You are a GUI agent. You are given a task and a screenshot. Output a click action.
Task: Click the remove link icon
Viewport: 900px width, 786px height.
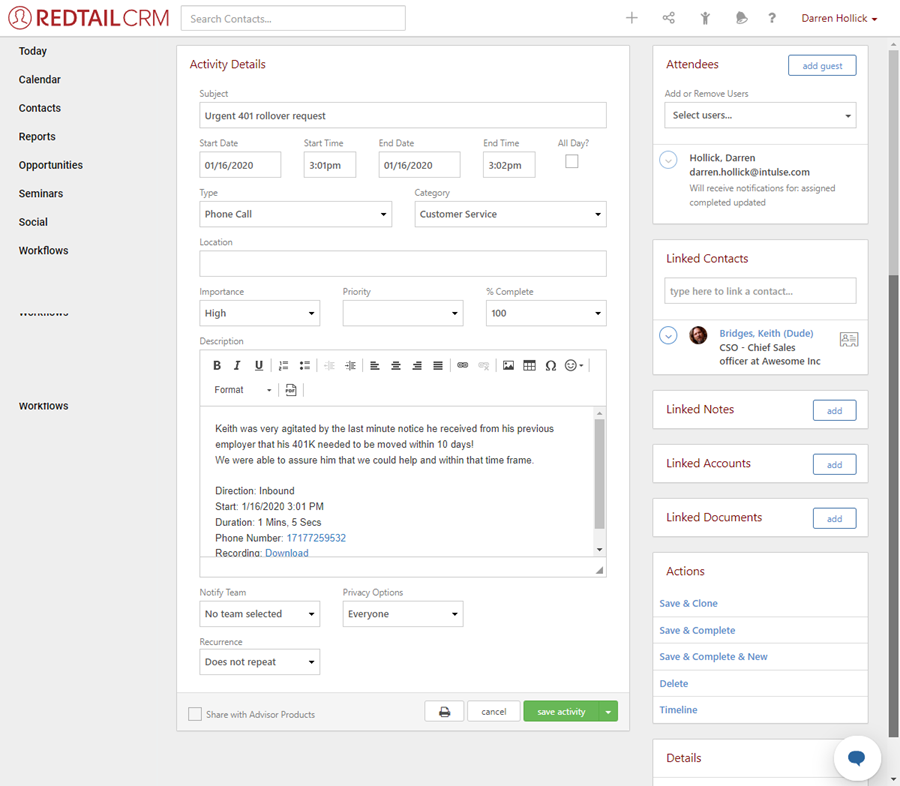click(484, 366)
